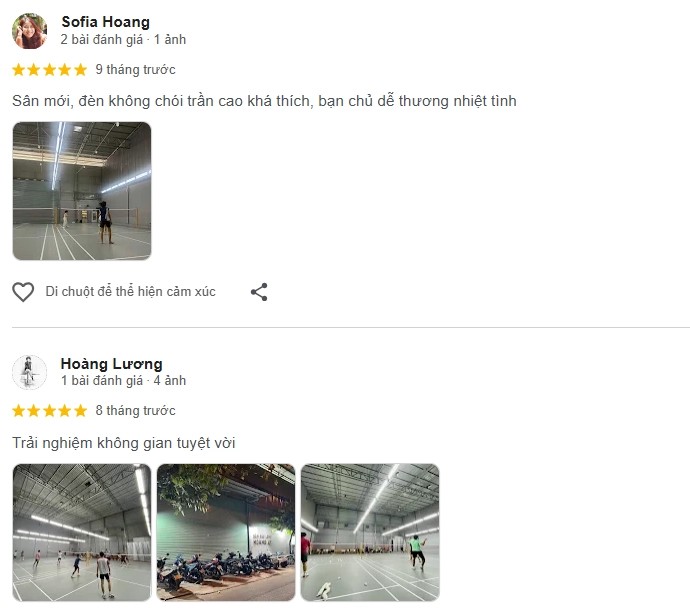This screenshot has width=690, height=613.
Task: Open Sofia Hoang's reviewer name link
Action: [x=105, y=22]
